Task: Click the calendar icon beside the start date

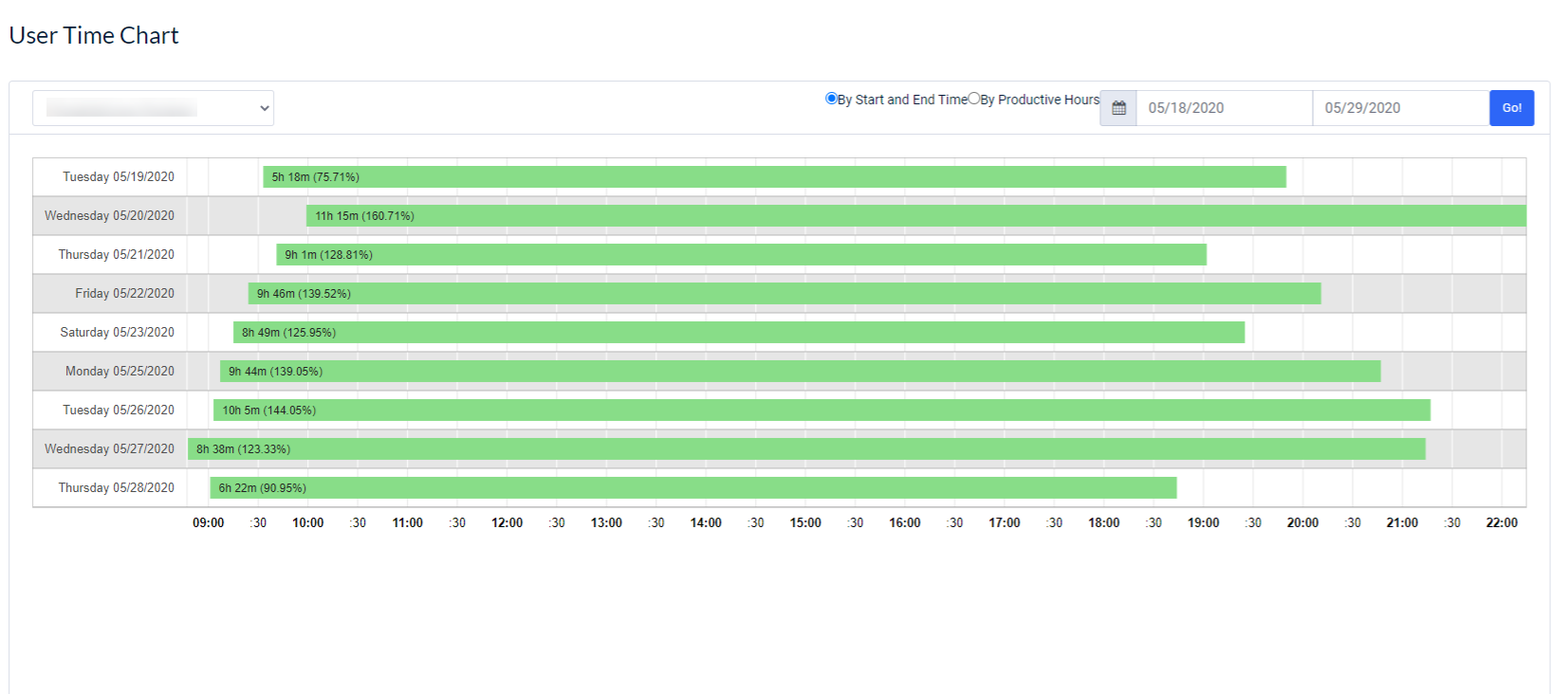Action: pyautogui.click(x=1118, y=108)
